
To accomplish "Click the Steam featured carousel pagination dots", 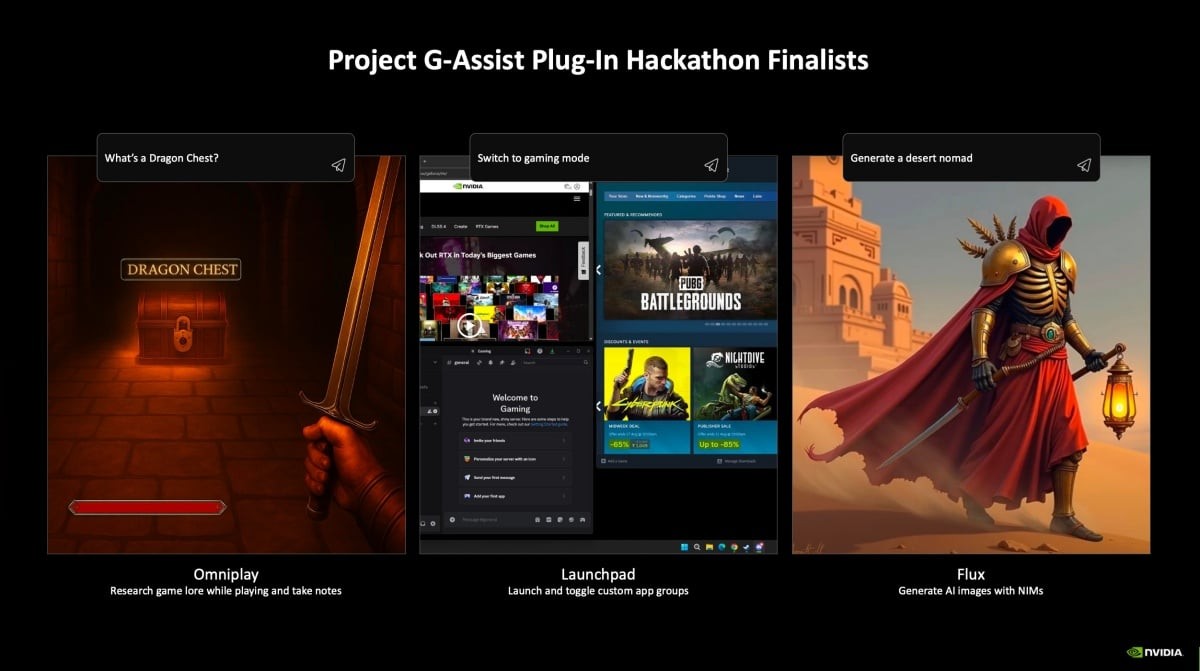I will pyautogui.click(x=737, y=324).
